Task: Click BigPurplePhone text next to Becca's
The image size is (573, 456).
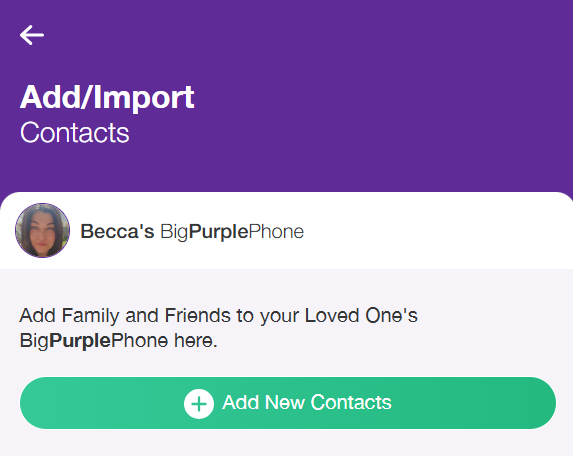Action: pyautogui.click(x=232, y=232)
